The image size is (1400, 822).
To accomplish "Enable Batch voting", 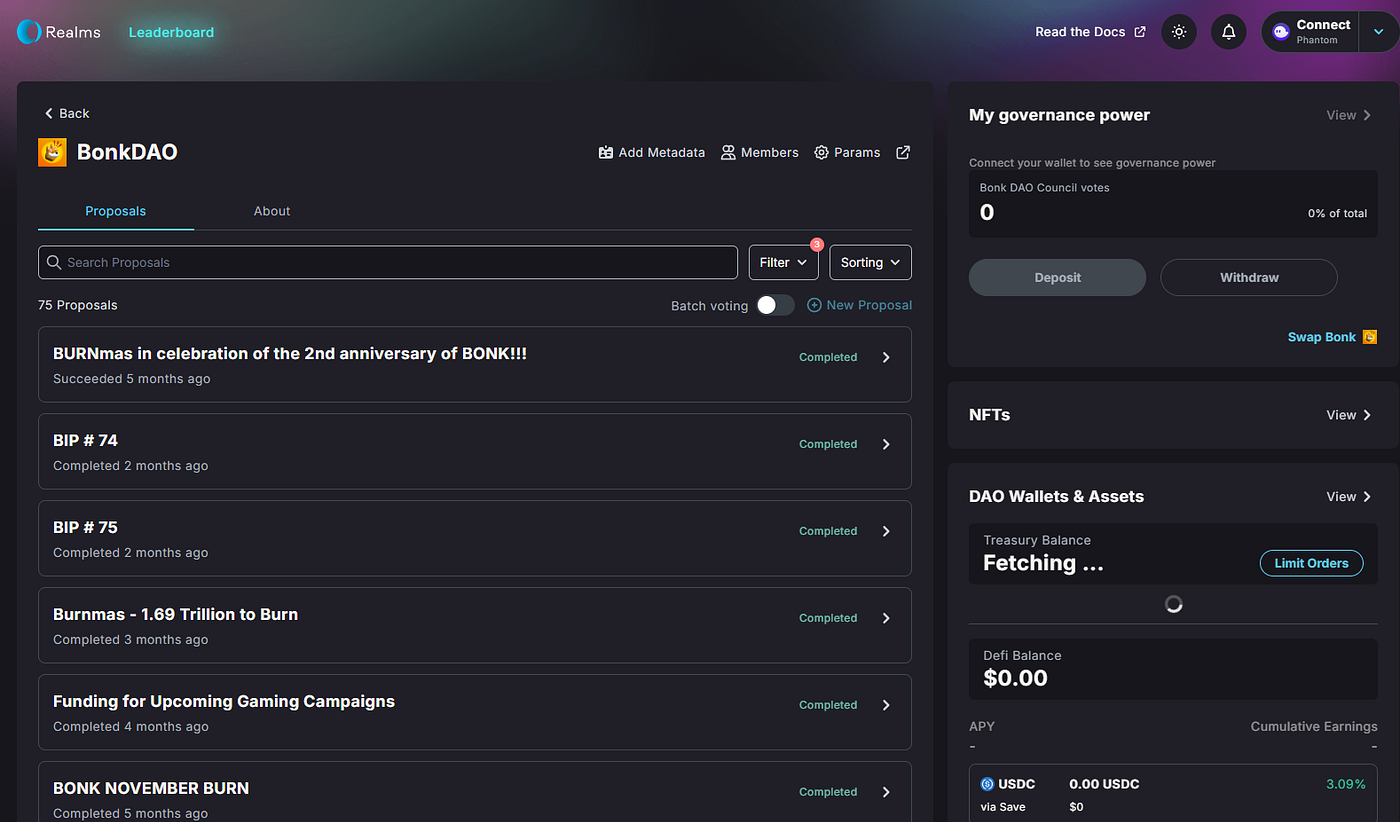I will 775,305.
